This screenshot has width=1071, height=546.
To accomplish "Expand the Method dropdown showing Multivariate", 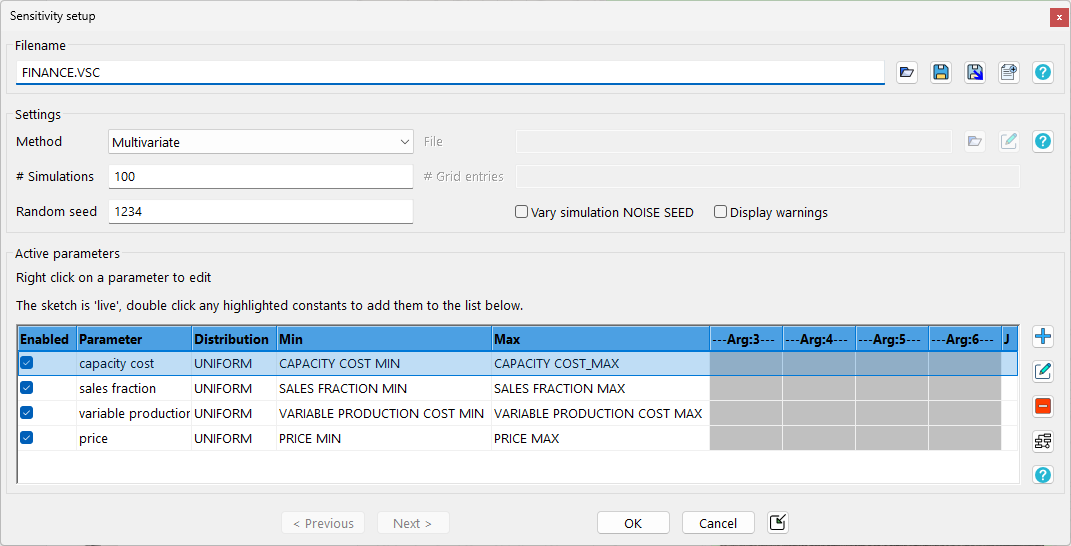I will pyautogui.click(x=260, y=142).
